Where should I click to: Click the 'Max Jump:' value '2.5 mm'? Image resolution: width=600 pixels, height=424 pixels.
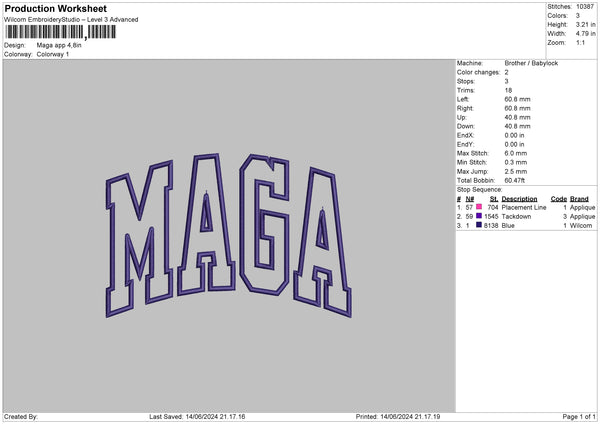[x=515, y=171]
